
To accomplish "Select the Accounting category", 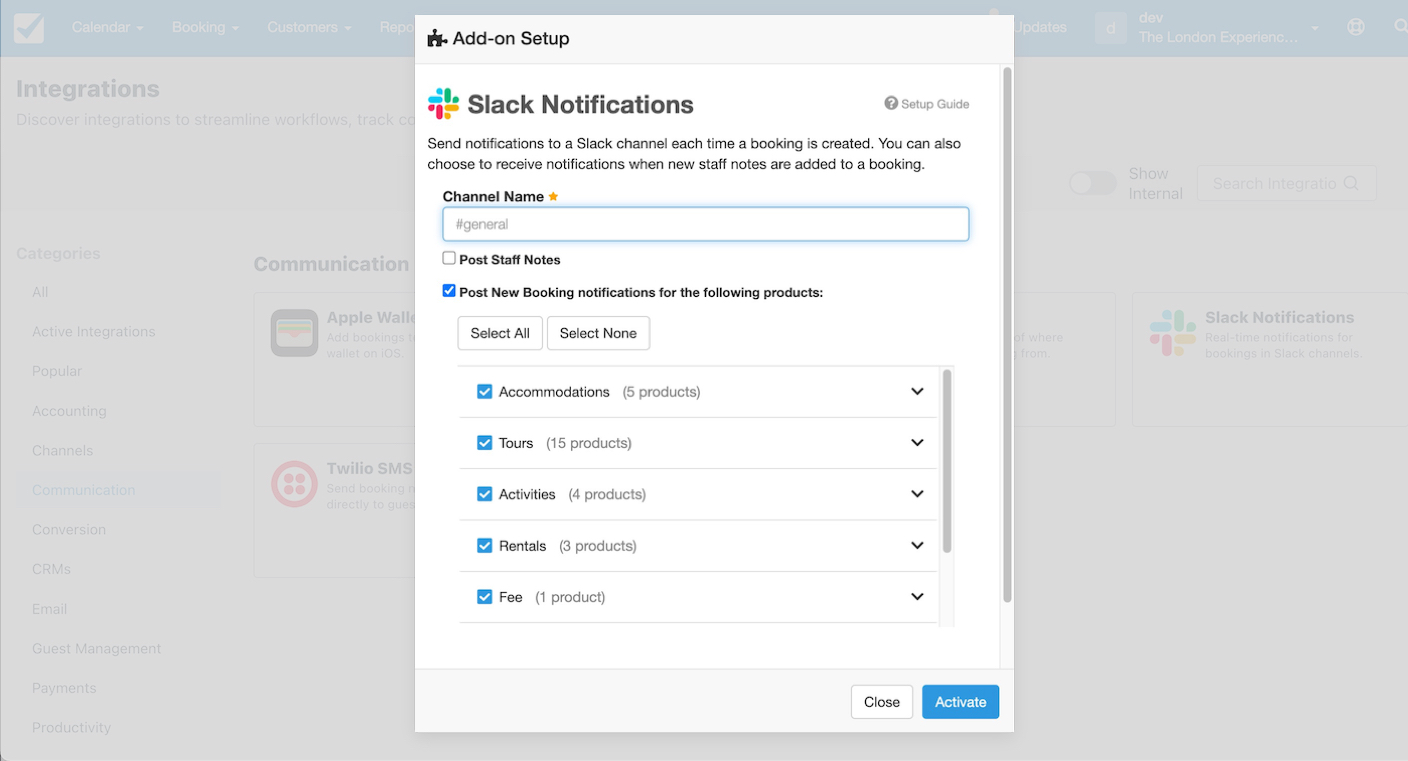I will (x=69, y=411).
